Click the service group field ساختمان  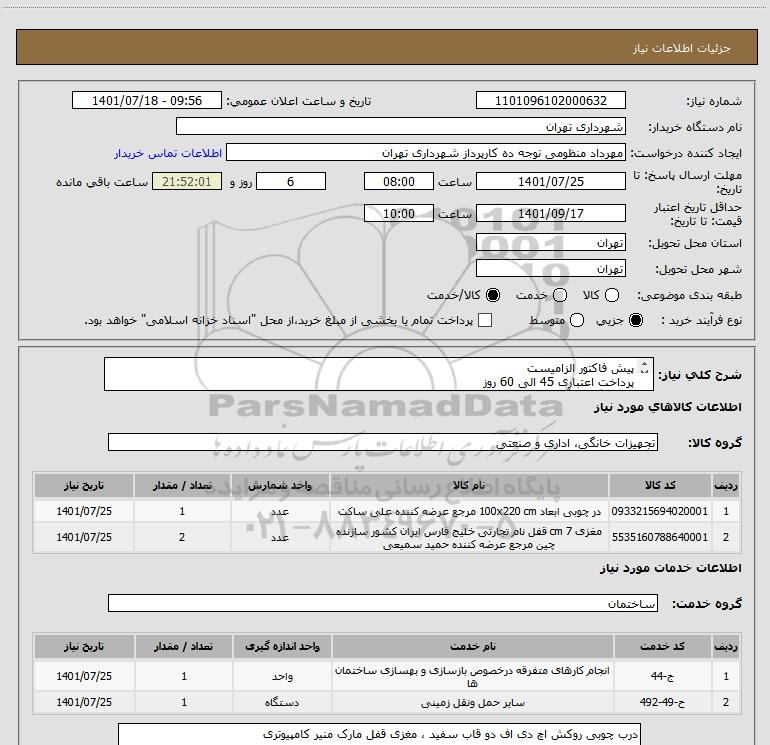pos(383,603)
